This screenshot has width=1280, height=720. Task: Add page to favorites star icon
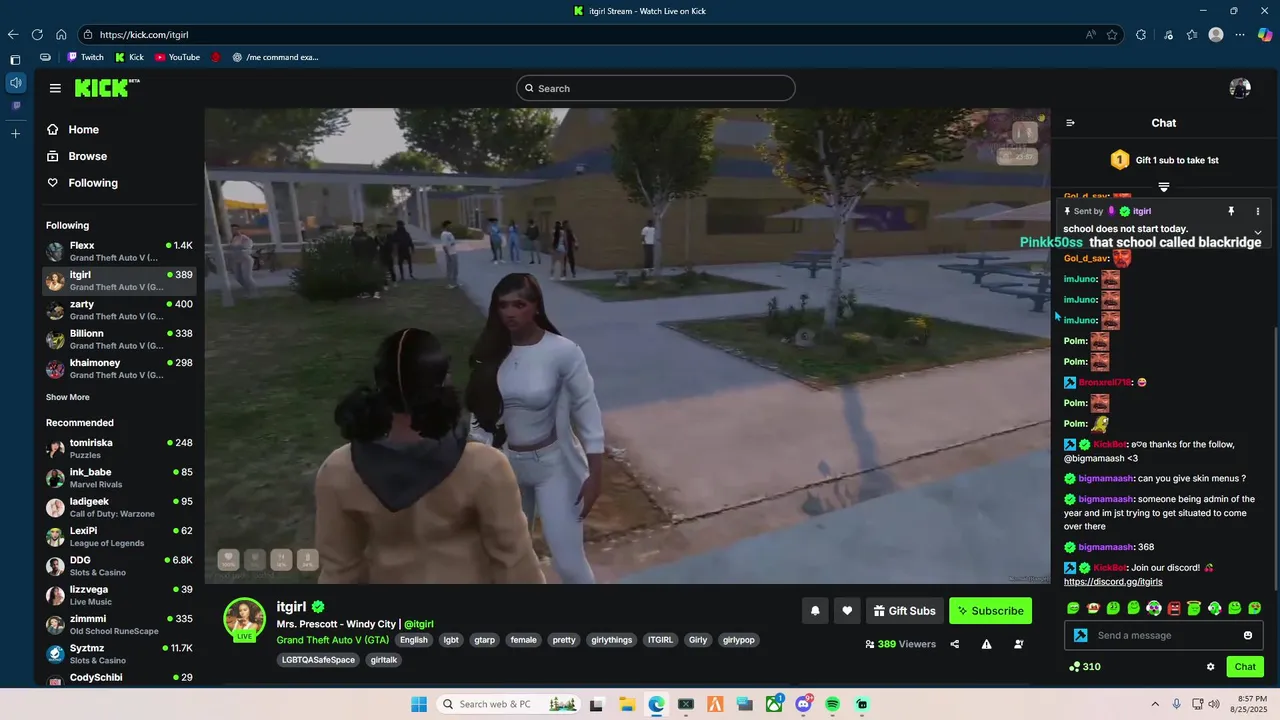coord(1112,34)
